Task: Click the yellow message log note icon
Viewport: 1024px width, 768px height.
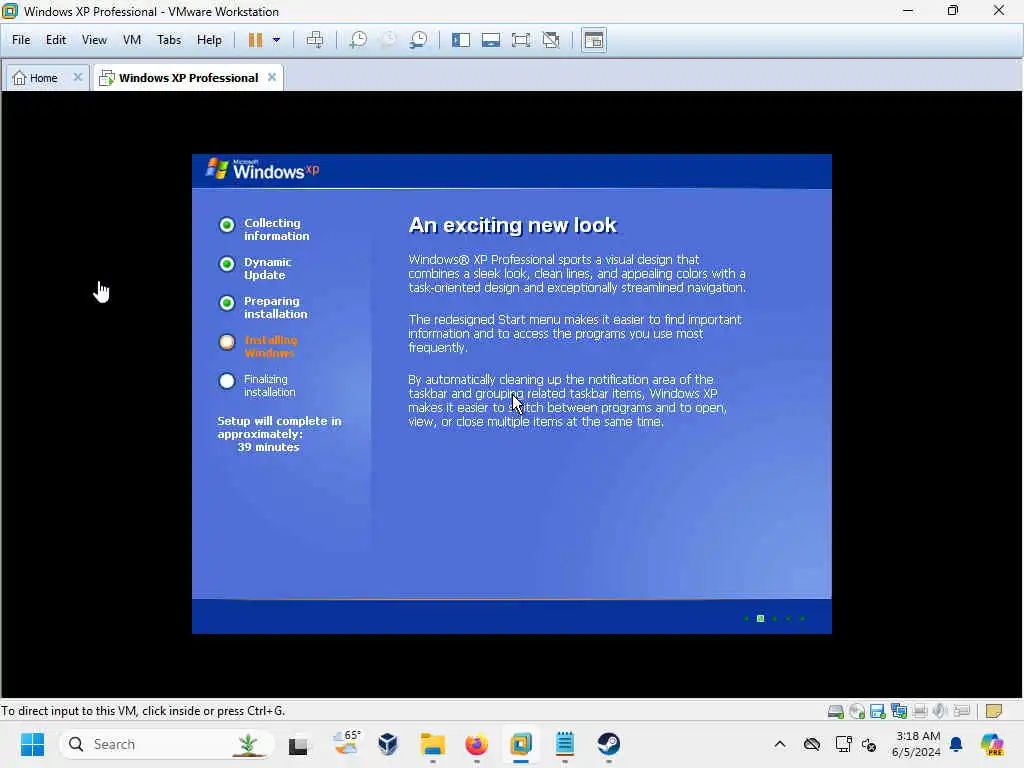Action: pos(993,711)
